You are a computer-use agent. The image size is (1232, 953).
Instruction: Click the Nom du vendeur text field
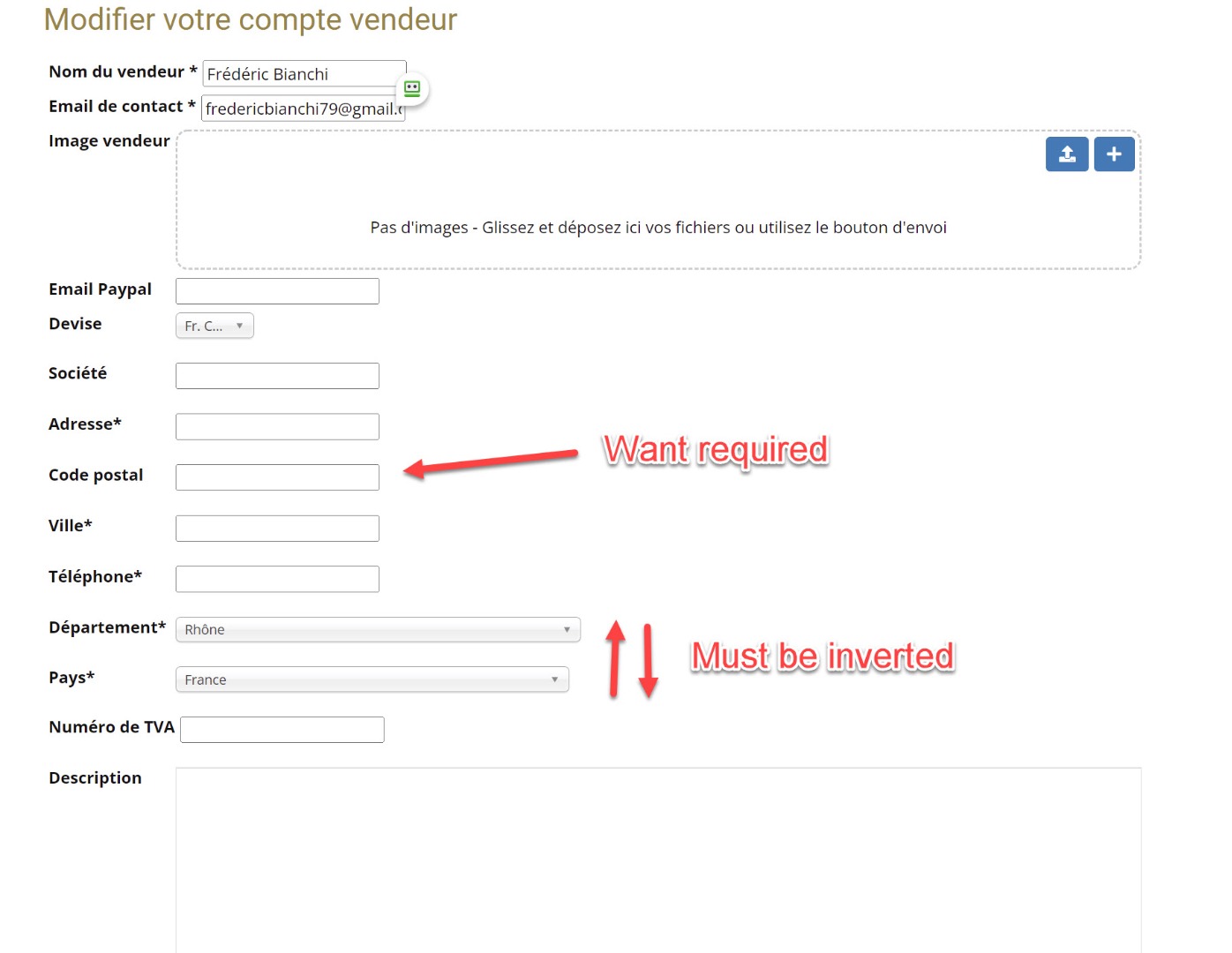(x=300, y=74)
